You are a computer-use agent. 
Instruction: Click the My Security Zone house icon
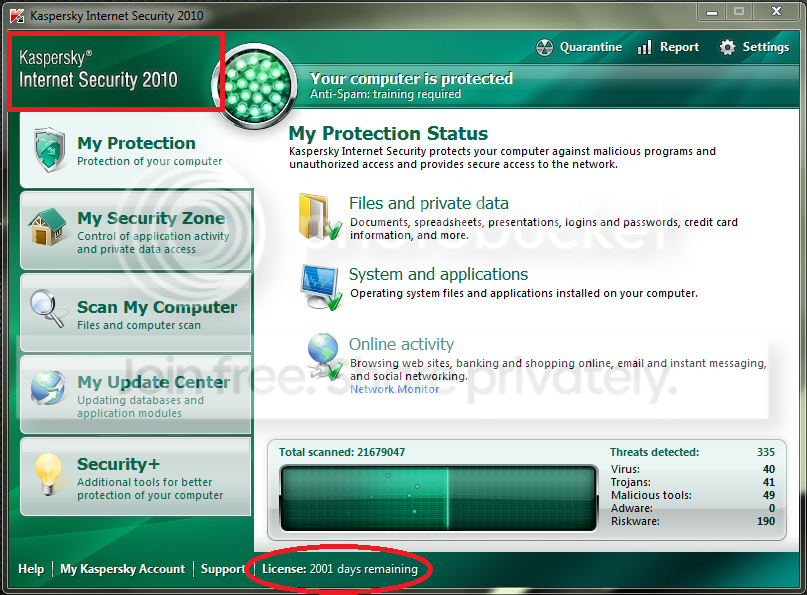pos(48,226)
